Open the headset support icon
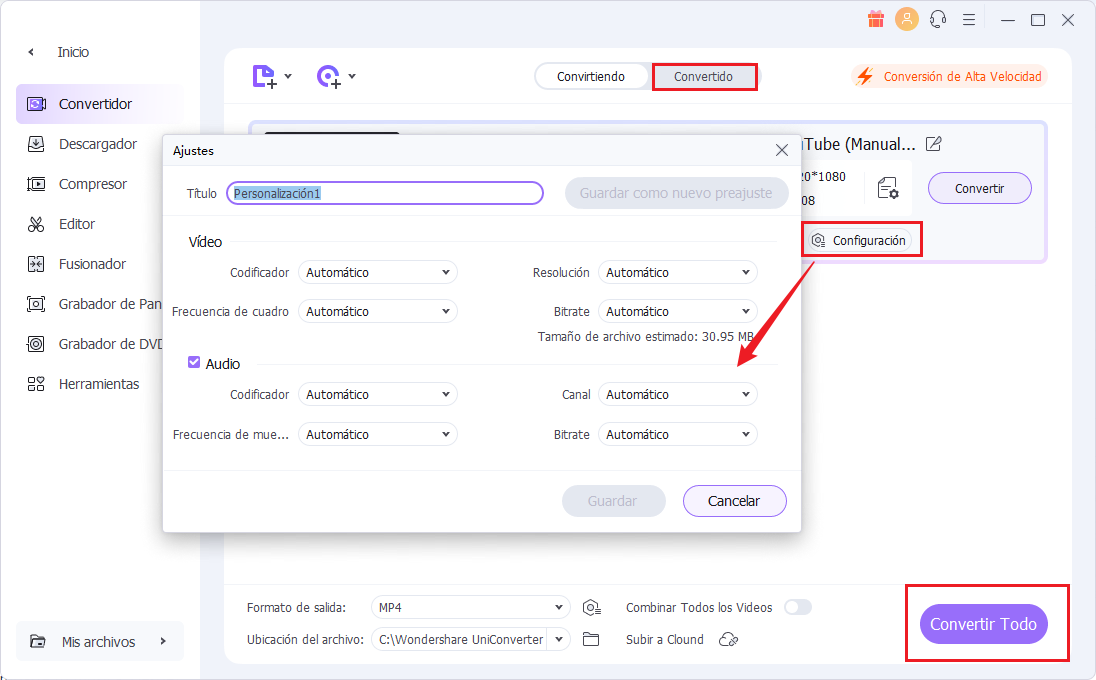The image size is (1096, 680). tap(938, 19)
